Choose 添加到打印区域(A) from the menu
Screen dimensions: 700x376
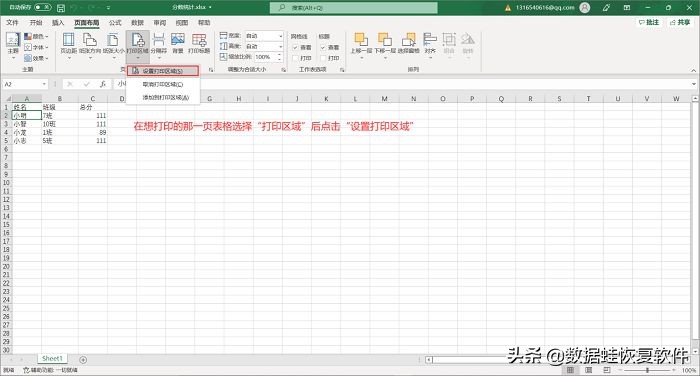point(163,97)
